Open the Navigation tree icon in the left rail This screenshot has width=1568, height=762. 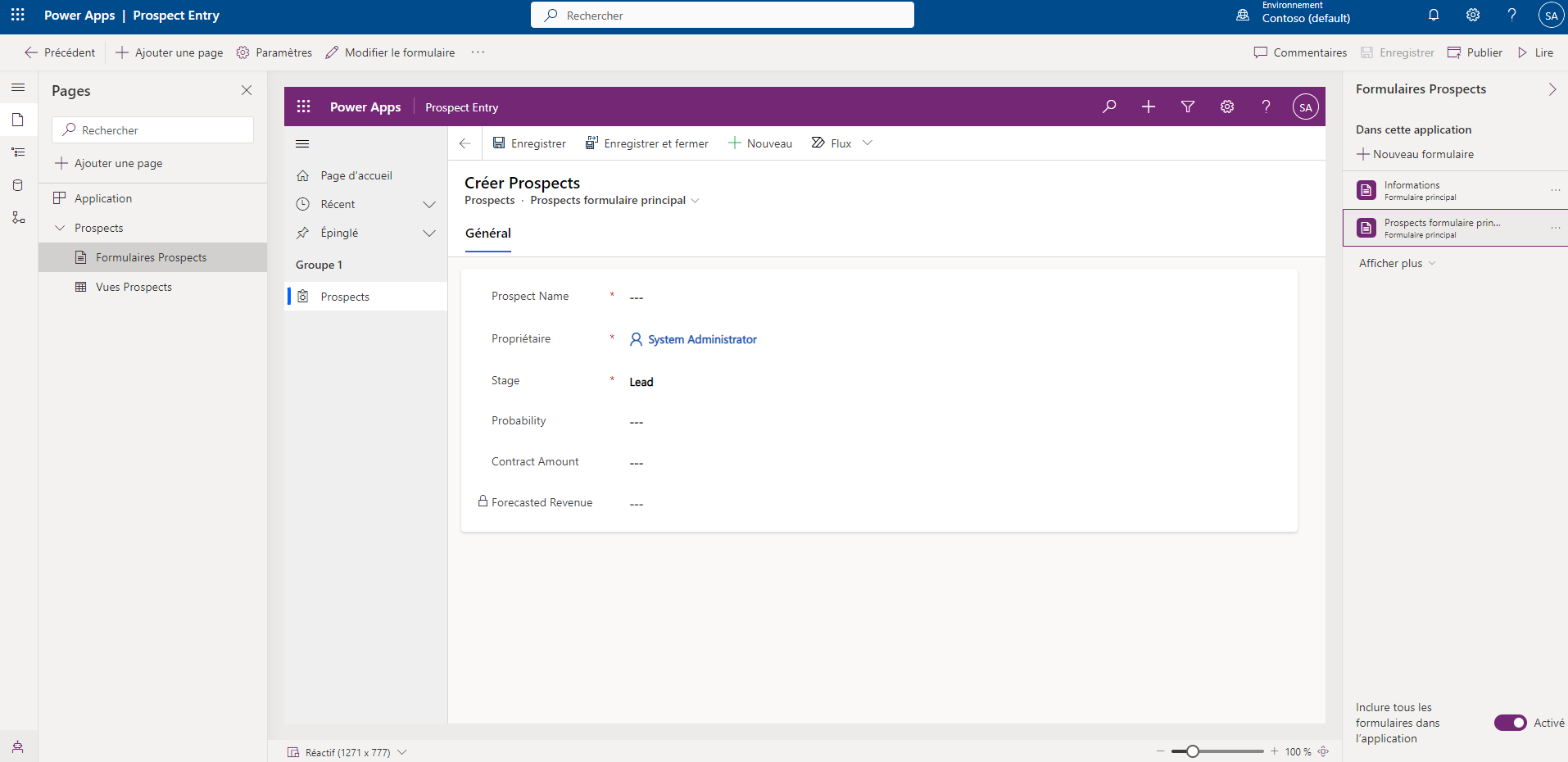[x=18, y=152]
